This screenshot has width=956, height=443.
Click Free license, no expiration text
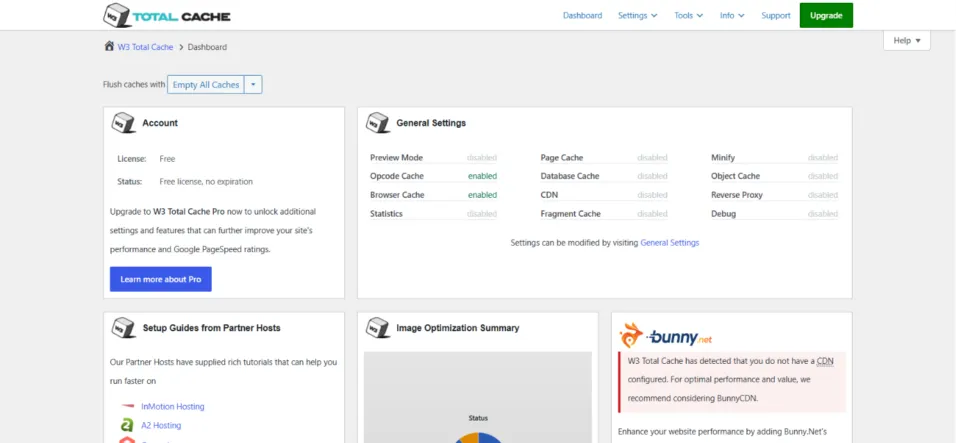(x=206, y=182)
